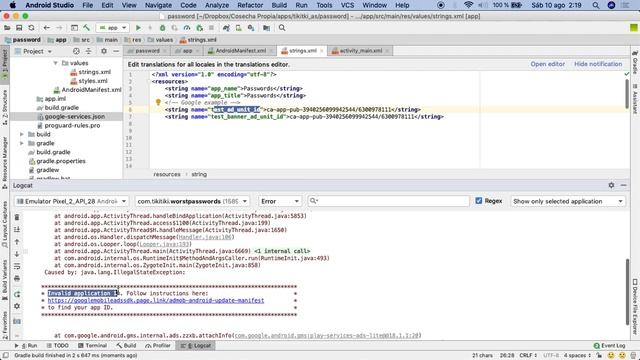Open the VCS menu
640x360 pixels.
[x=347, y=5]
